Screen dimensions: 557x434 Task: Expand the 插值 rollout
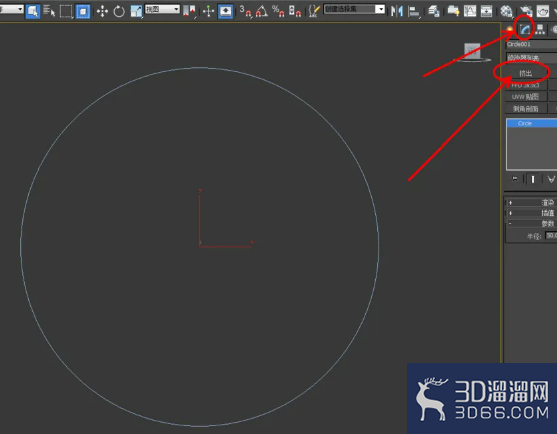(531, 213)
